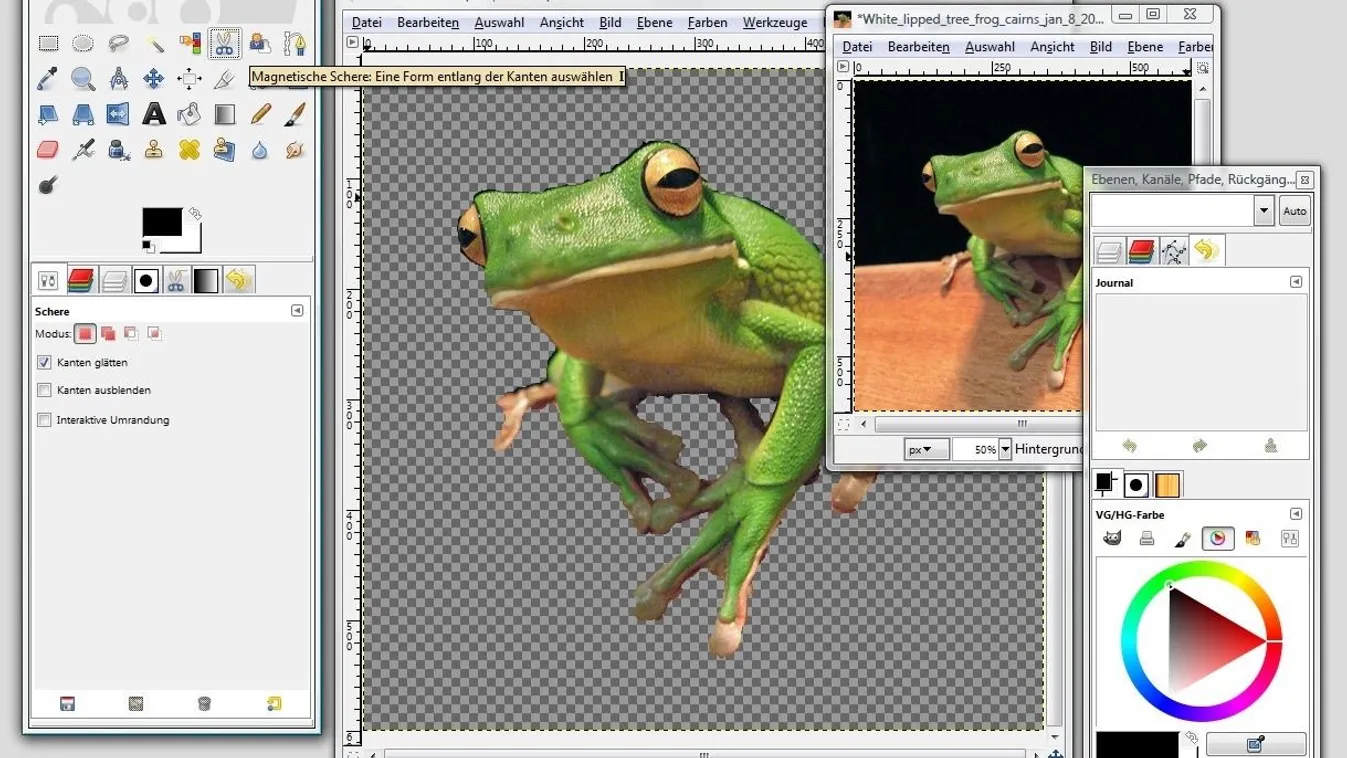Open the Journal panel menu arrow
Viewport: 1347px width, 758px height.
pos(1296,283)
